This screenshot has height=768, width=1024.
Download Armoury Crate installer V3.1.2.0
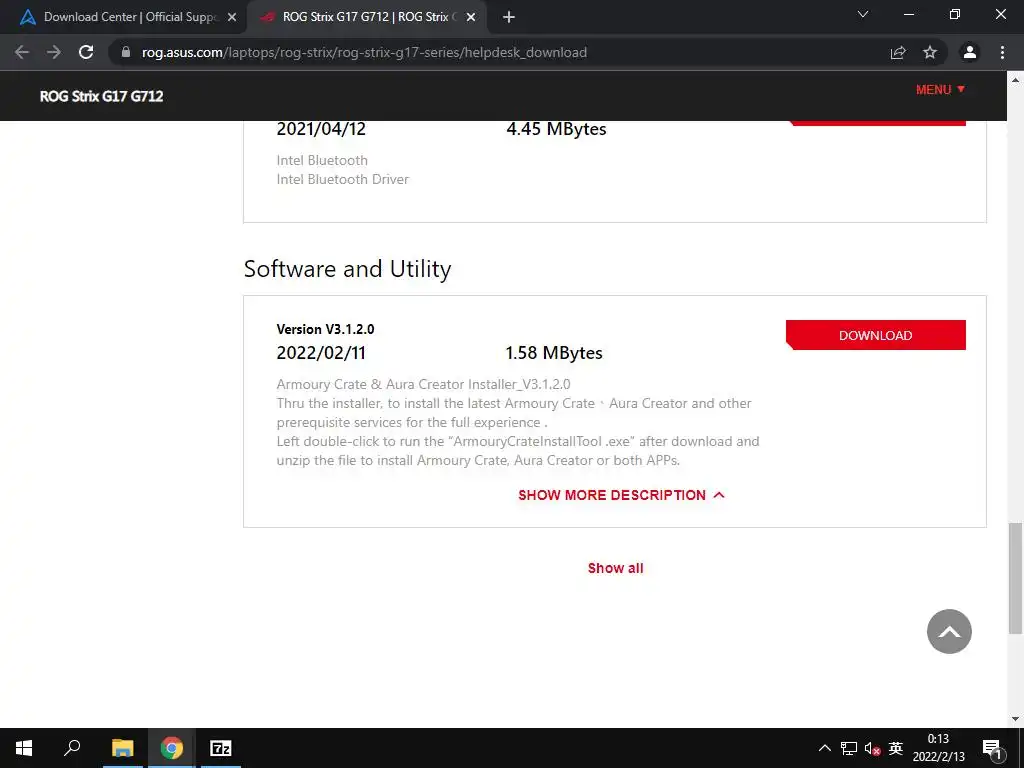click(875, 335)
